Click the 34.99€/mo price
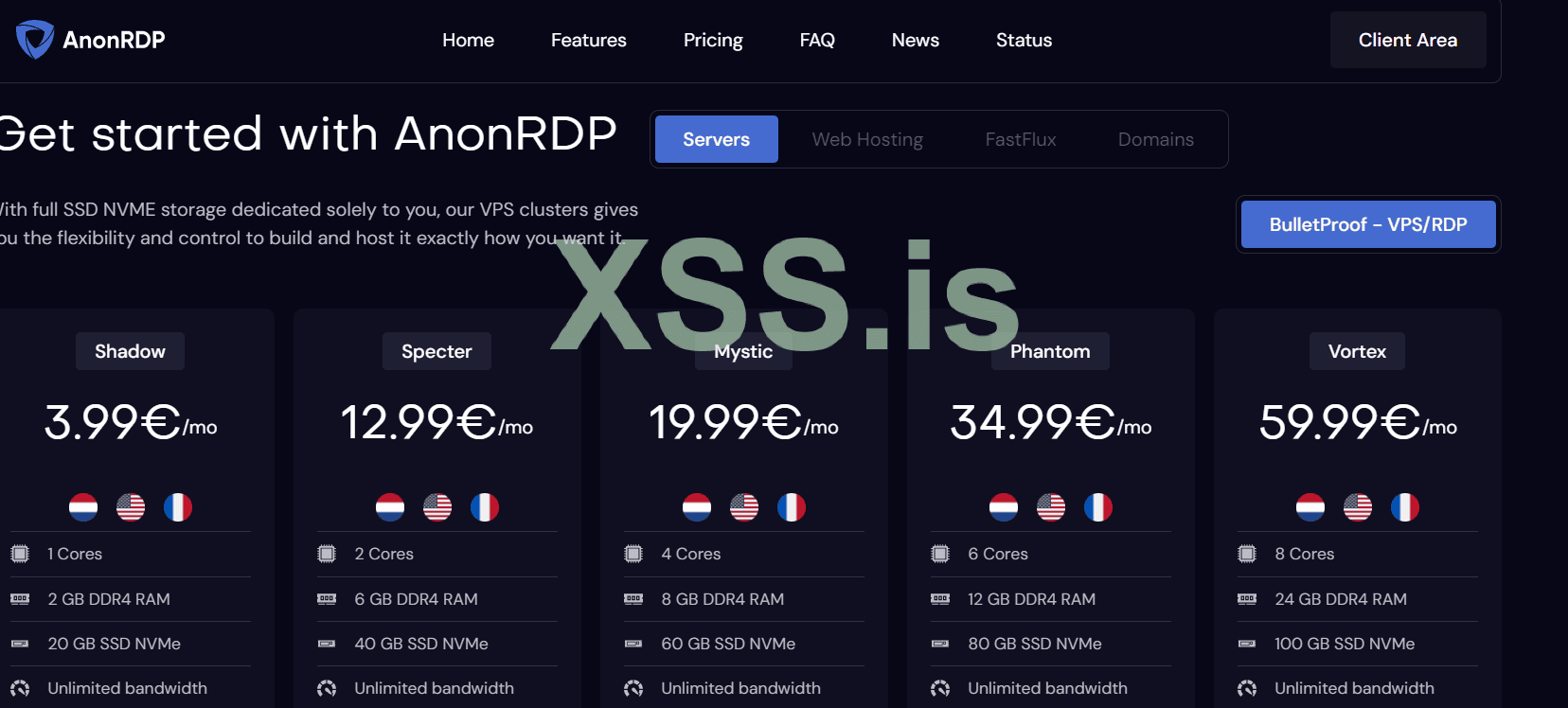This screenshot has height=708, width=1568. [1051, 422]
